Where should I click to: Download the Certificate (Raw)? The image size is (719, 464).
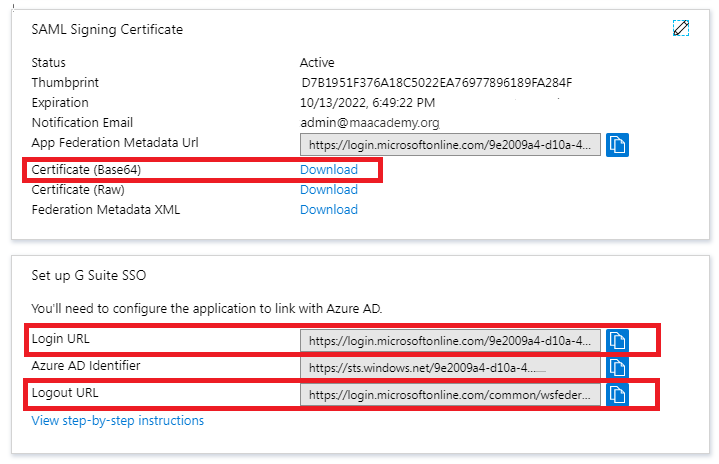329,190
